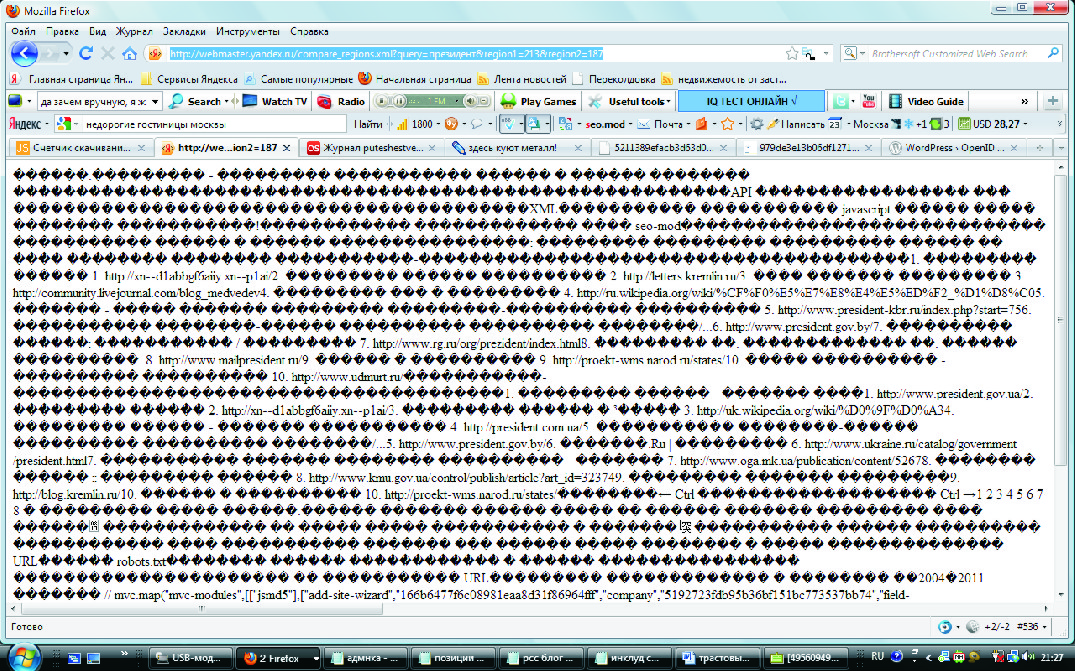The image size is (1075, 671).
Task: Open the Закладки menu
Action: point(184,32)
